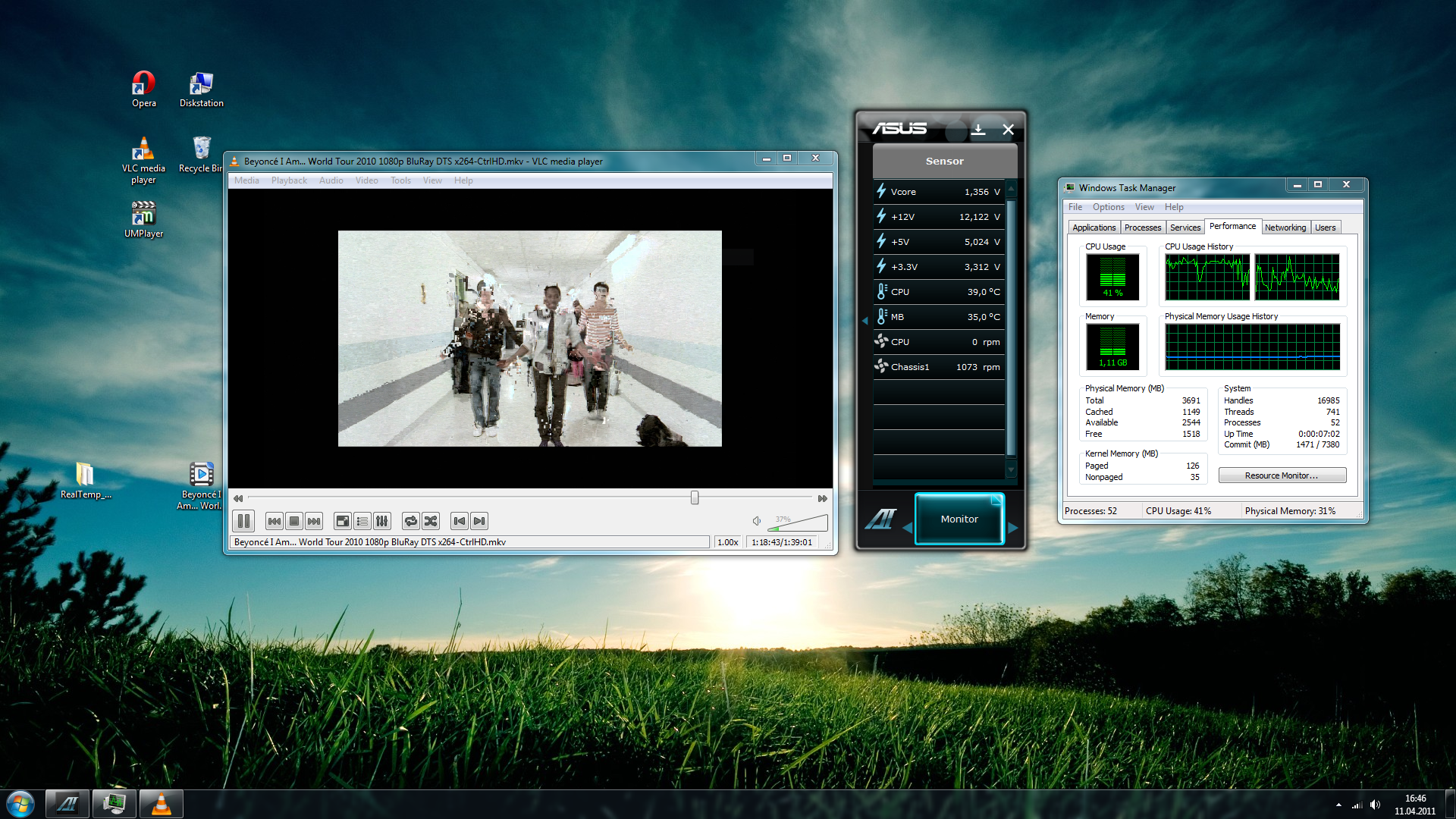Open Task Manager Options menu
The height and width of the screenshot is (819, 1456).
click(x=1109, y=207)
